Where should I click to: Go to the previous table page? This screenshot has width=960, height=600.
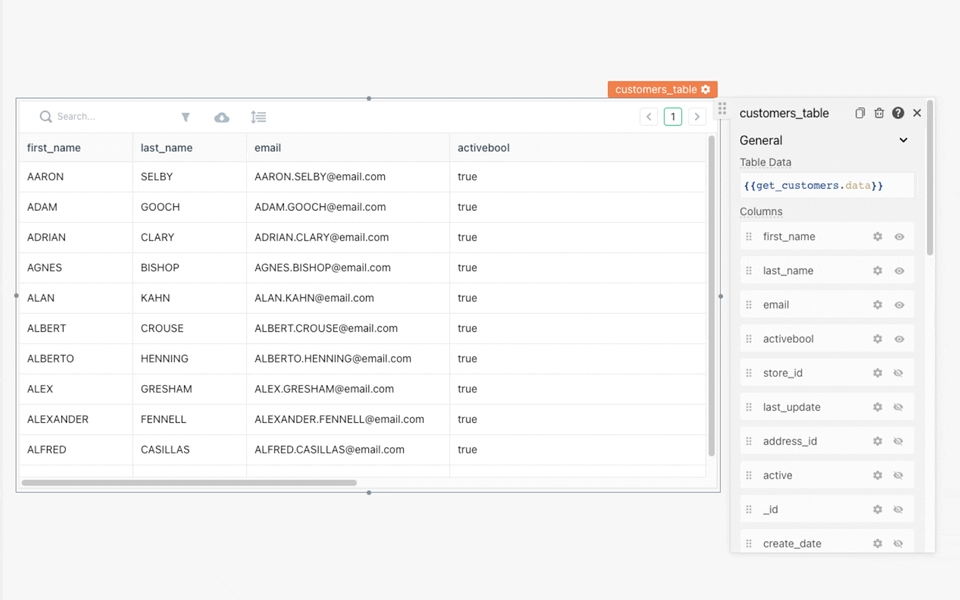pos(649,116)
